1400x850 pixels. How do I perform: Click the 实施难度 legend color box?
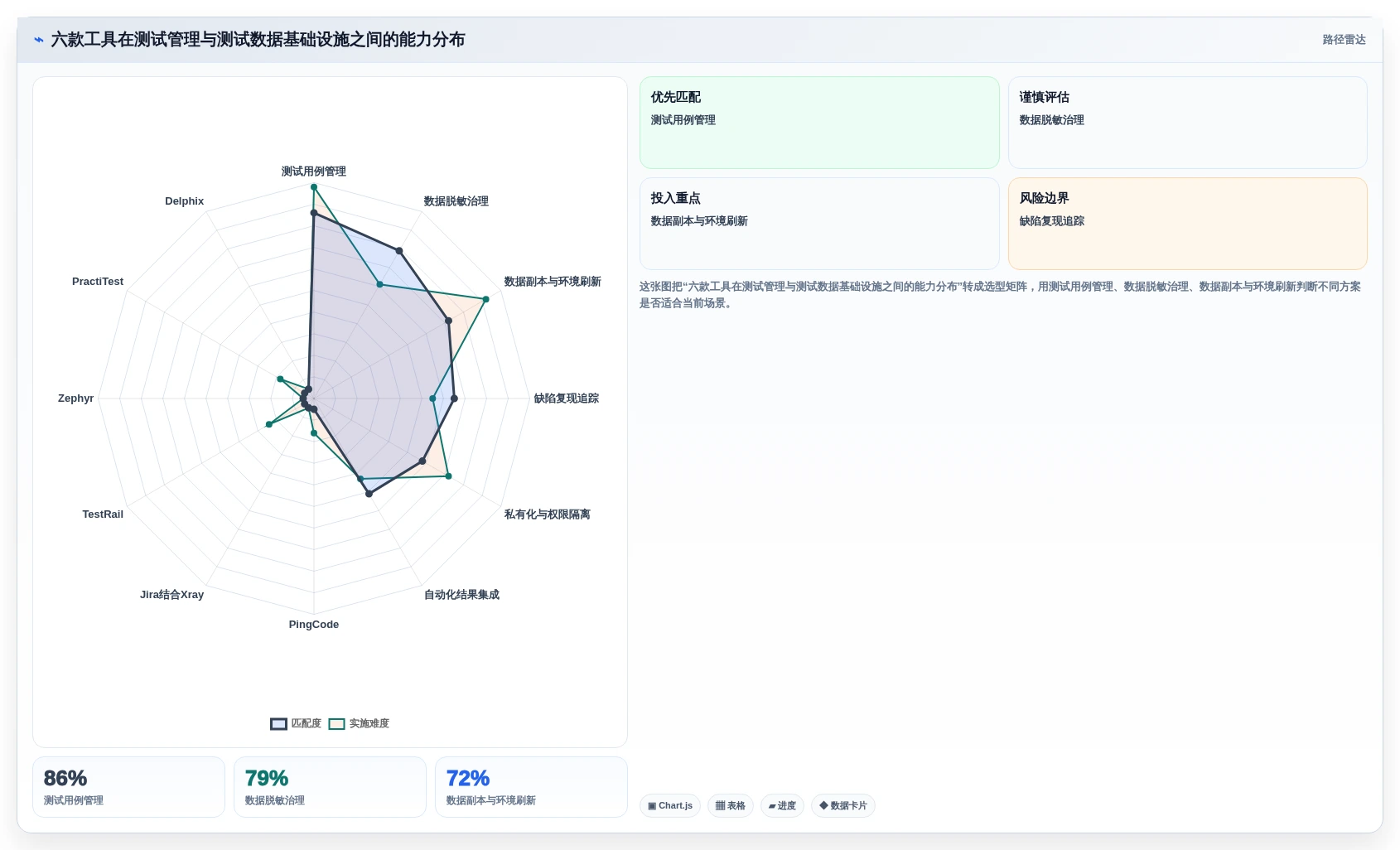point(336,724)
